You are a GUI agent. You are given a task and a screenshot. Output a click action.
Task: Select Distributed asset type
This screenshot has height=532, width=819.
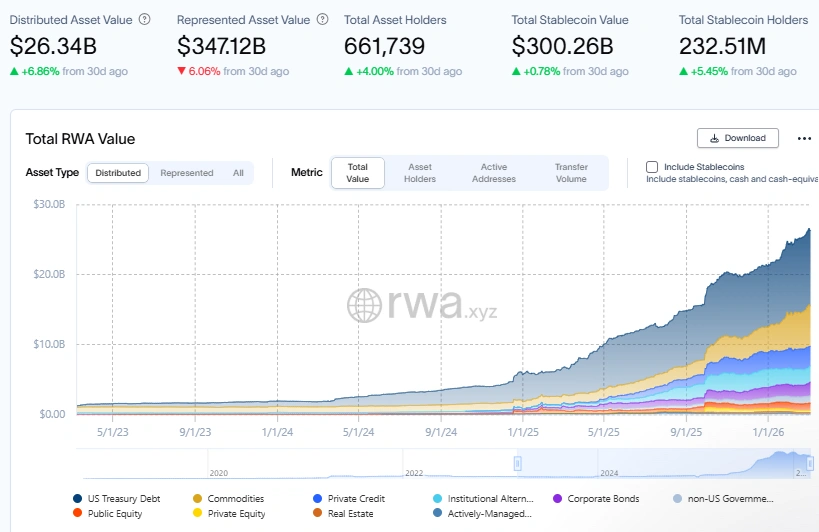tap(118, 173)
